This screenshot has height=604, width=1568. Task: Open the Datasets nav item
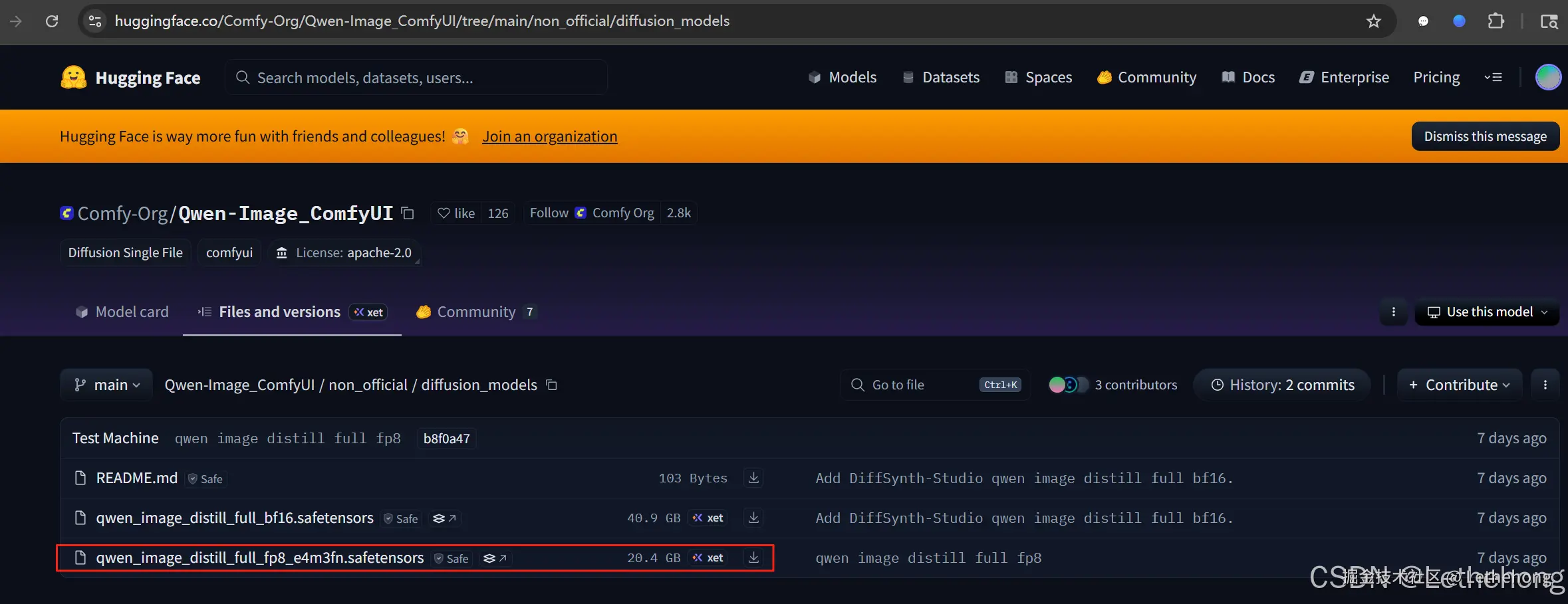[941, 77]
